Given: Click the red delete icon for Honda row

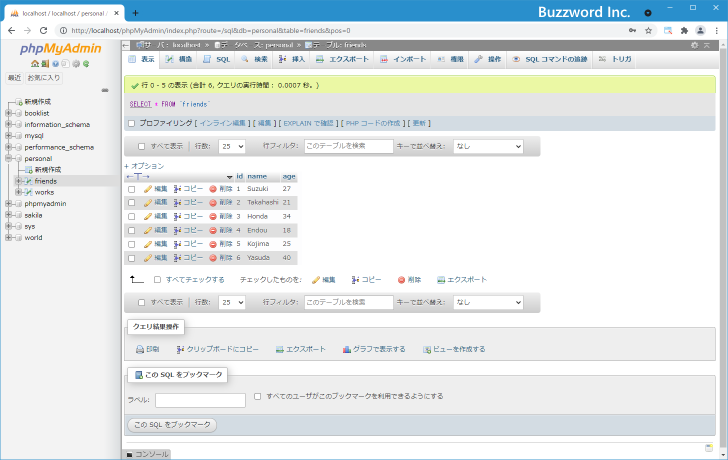Looking at the screenshot, I should (x=213, y=216).
